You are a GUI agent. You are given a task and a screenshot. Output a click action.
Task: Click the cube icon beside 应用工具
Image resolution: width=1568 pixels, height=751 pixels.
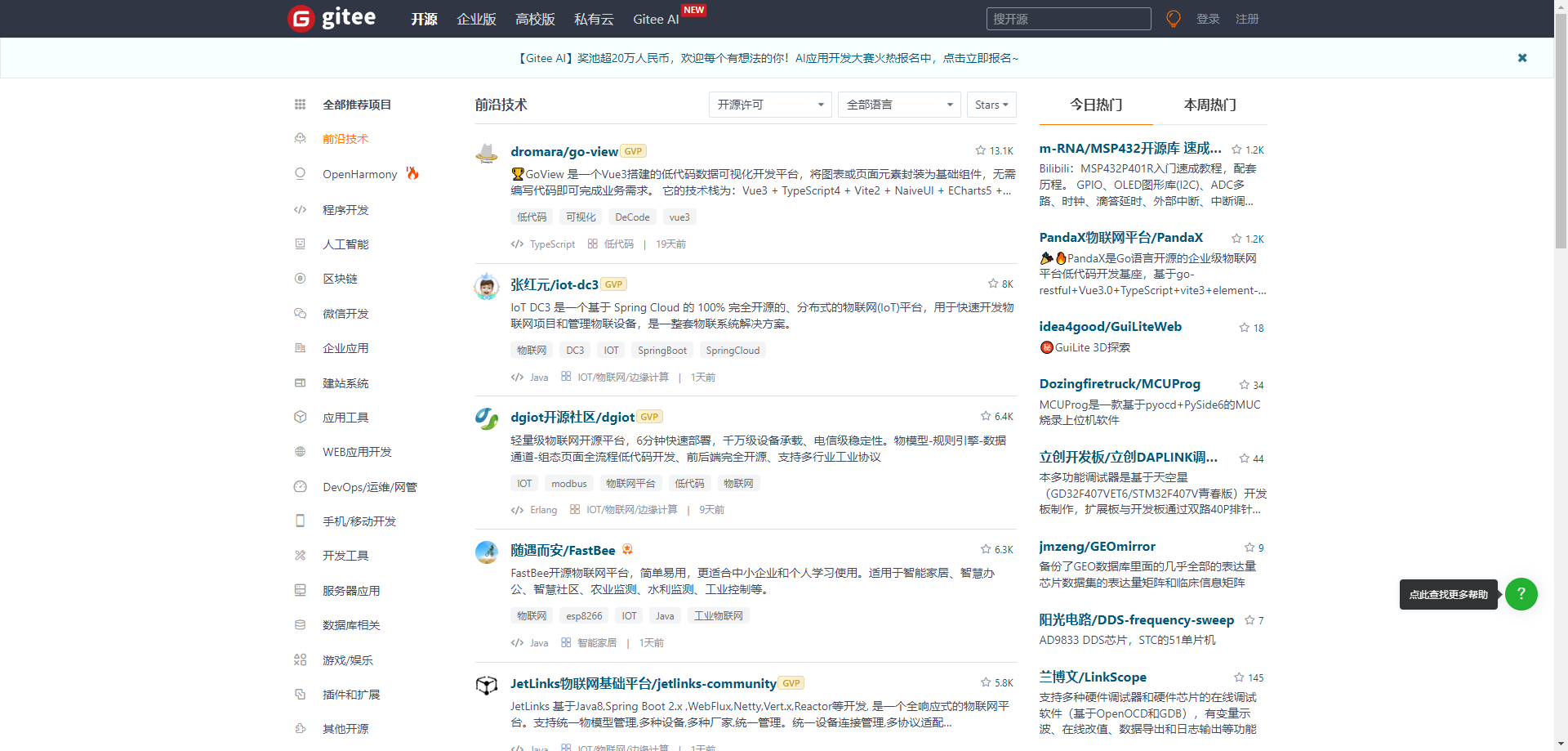300,418
